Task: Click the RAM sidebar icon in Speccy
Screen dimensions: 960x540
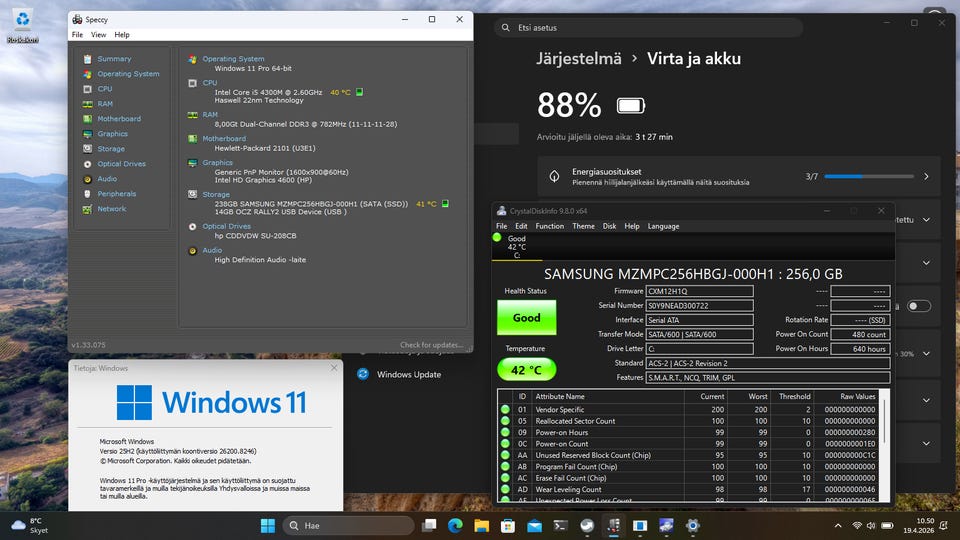Action: coord(88,104)
